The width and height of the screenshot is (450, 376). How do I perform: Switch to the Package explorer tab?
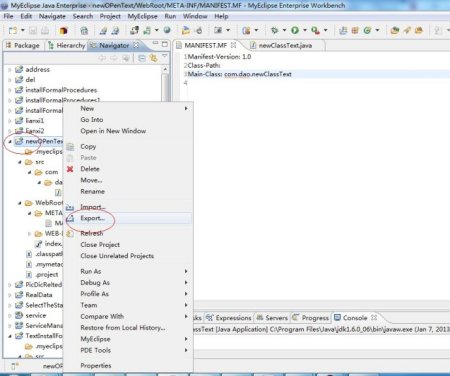click(x=23, y=45)
